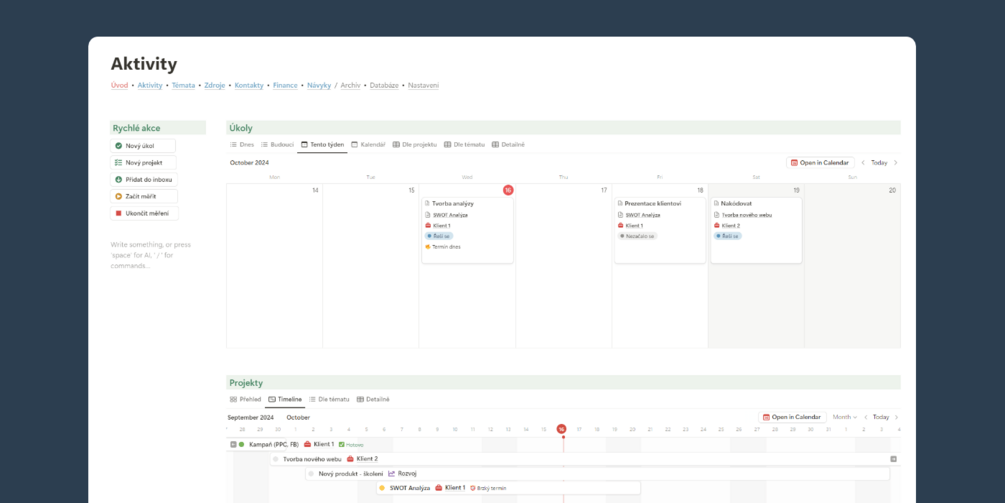The image size is (1005, 503).
Task: Click the Nový projekt button
Action: [143, 163]
